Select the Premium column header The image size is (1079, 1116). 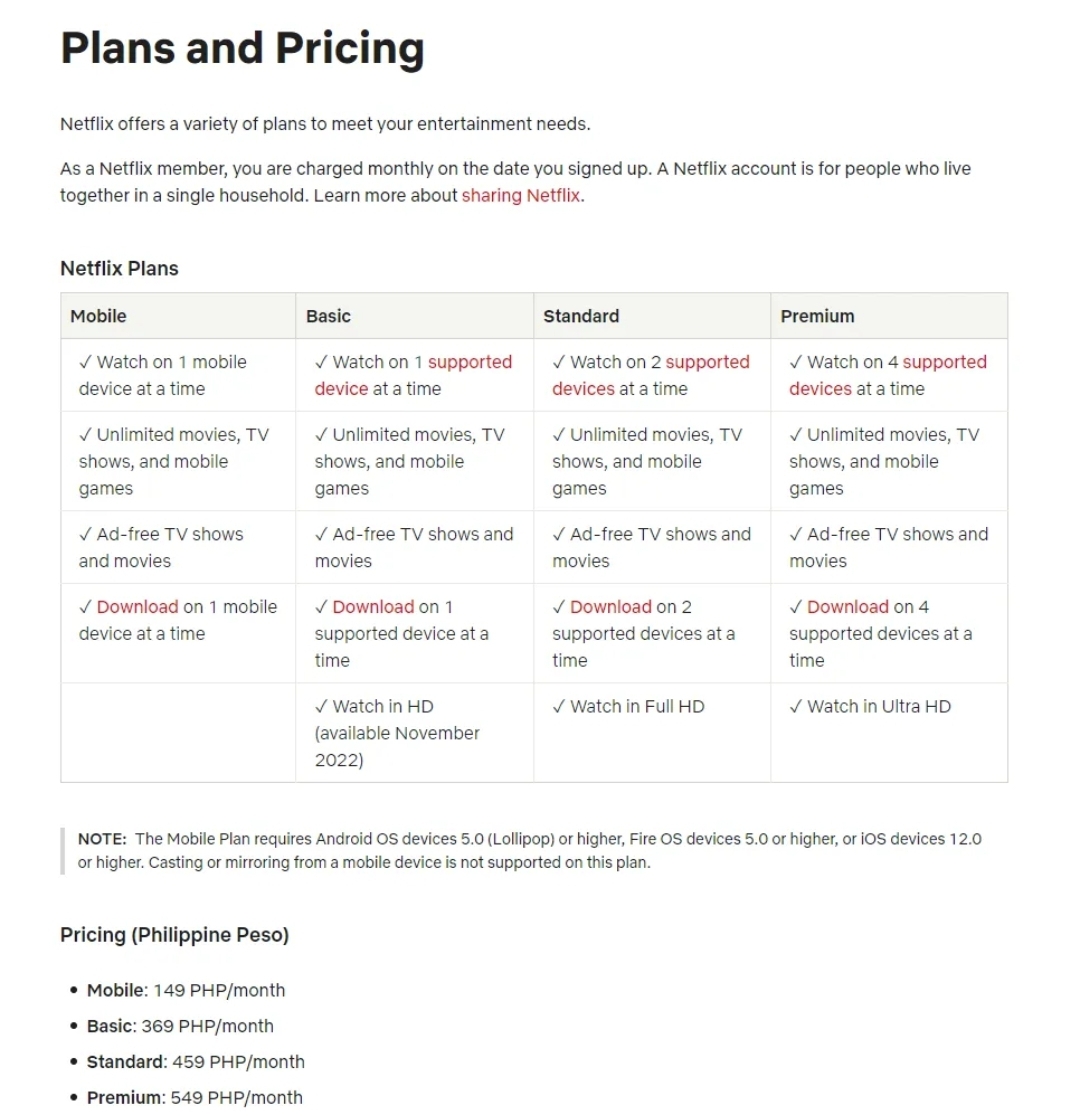coord(889,316)
